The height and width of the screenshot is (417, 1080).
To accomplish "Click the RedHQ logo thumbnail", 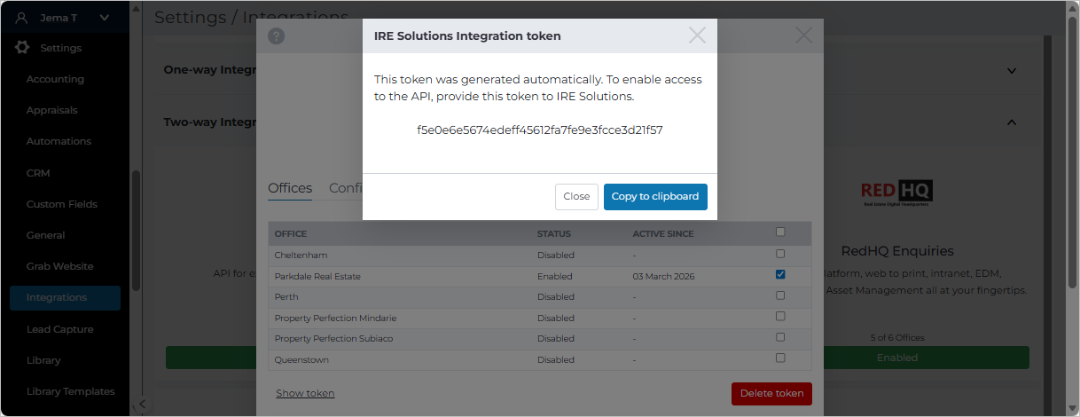I will [x=897, y=194].
